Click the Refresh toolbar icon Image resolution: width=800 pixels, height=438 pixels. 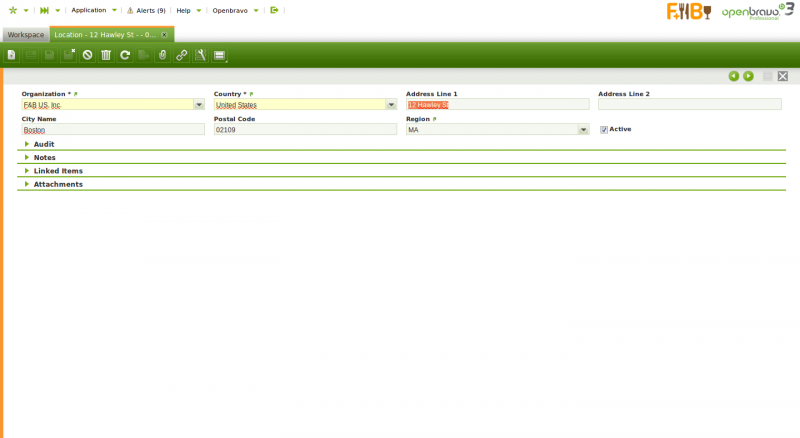click(125, 55)
